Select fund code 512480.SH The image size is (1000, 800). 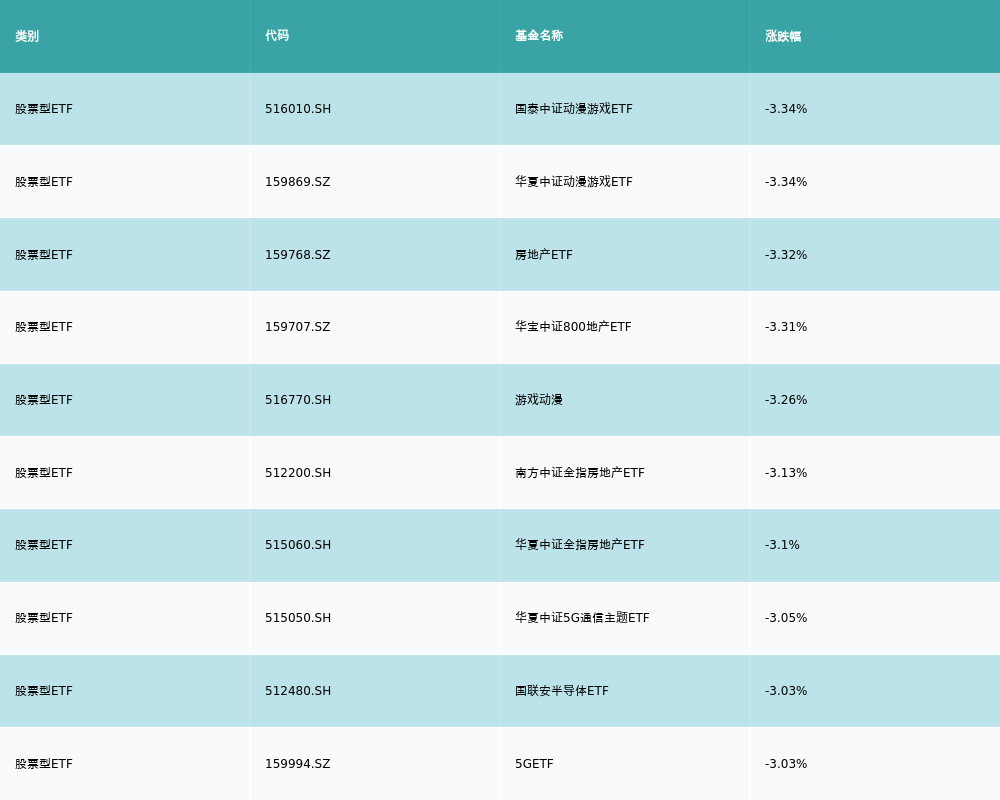[x=298, y=691]
